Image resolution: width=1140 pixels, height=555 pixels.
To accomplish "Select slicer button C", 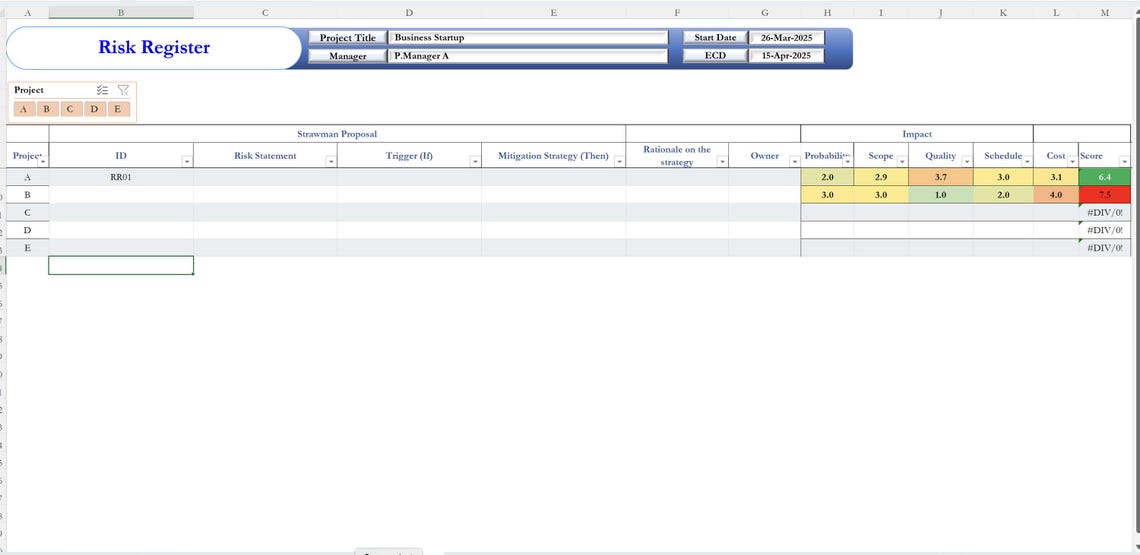I will point(71,109).
